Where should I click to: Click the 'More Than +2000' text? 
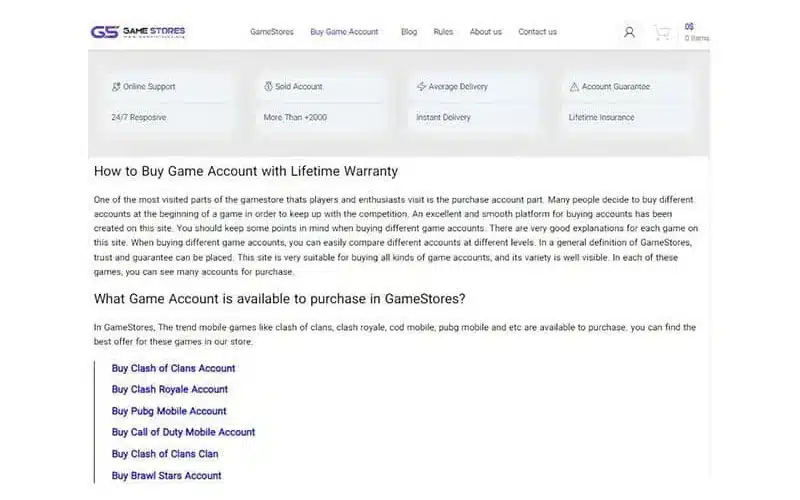[295, 117]
